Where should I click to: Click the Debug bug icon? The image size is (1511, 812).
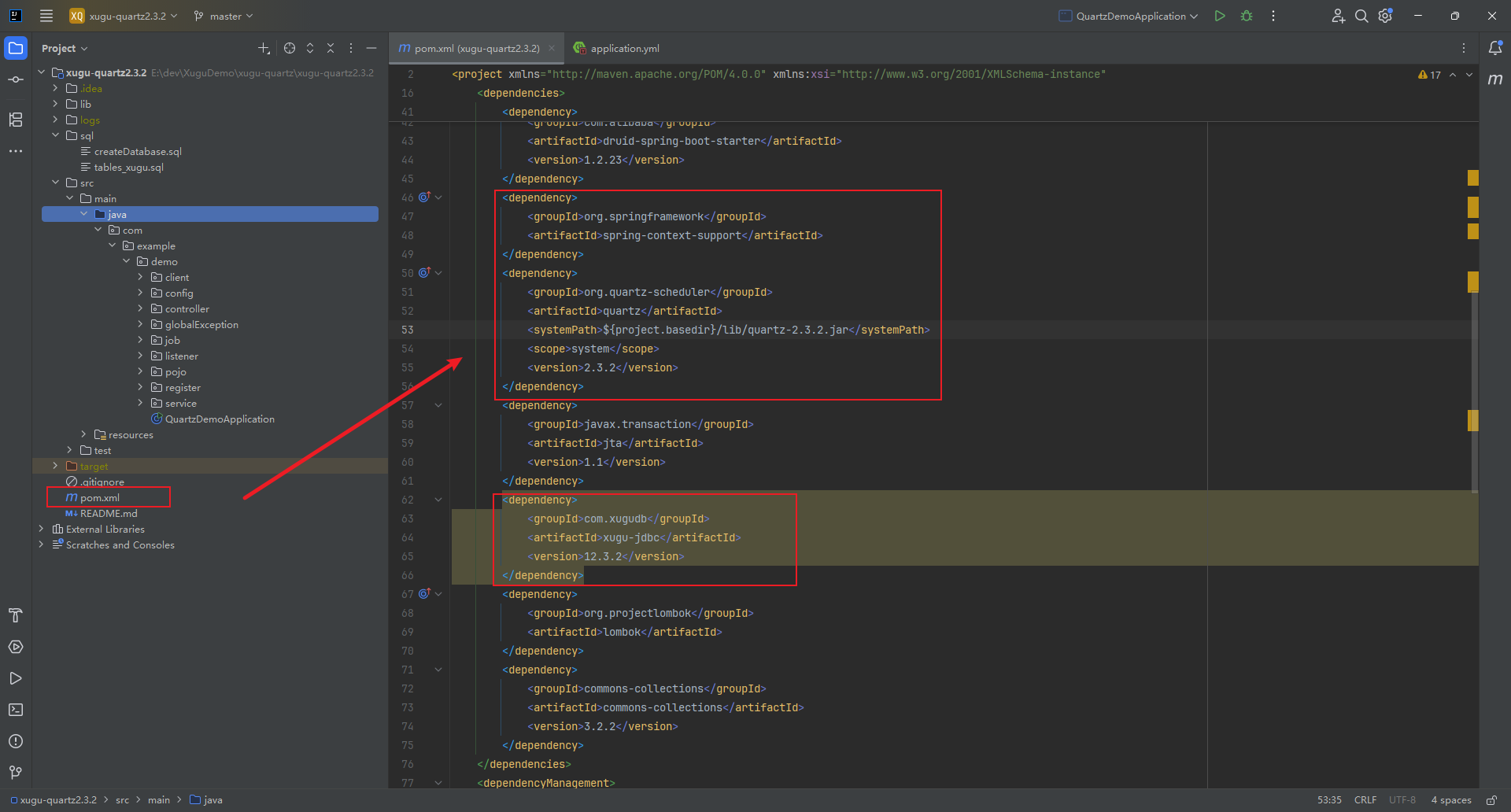coord(1247,16)
